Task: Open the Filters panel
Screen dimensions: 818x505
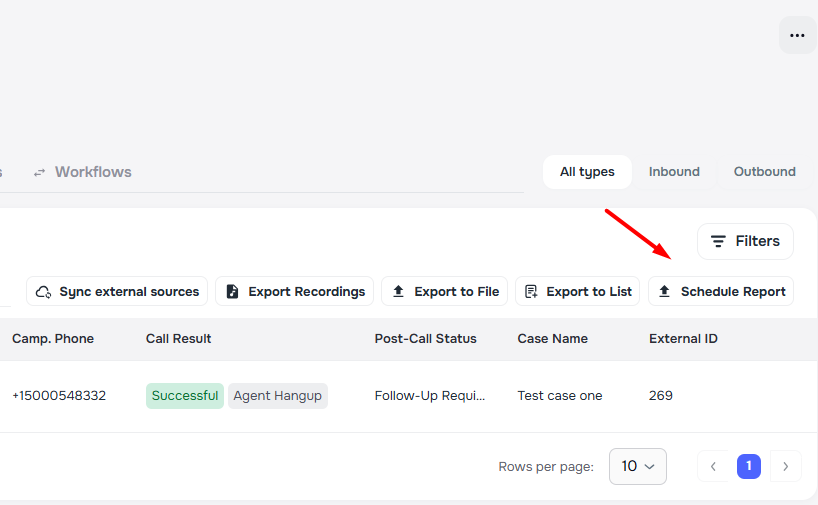Action: [x=745, y=241]
